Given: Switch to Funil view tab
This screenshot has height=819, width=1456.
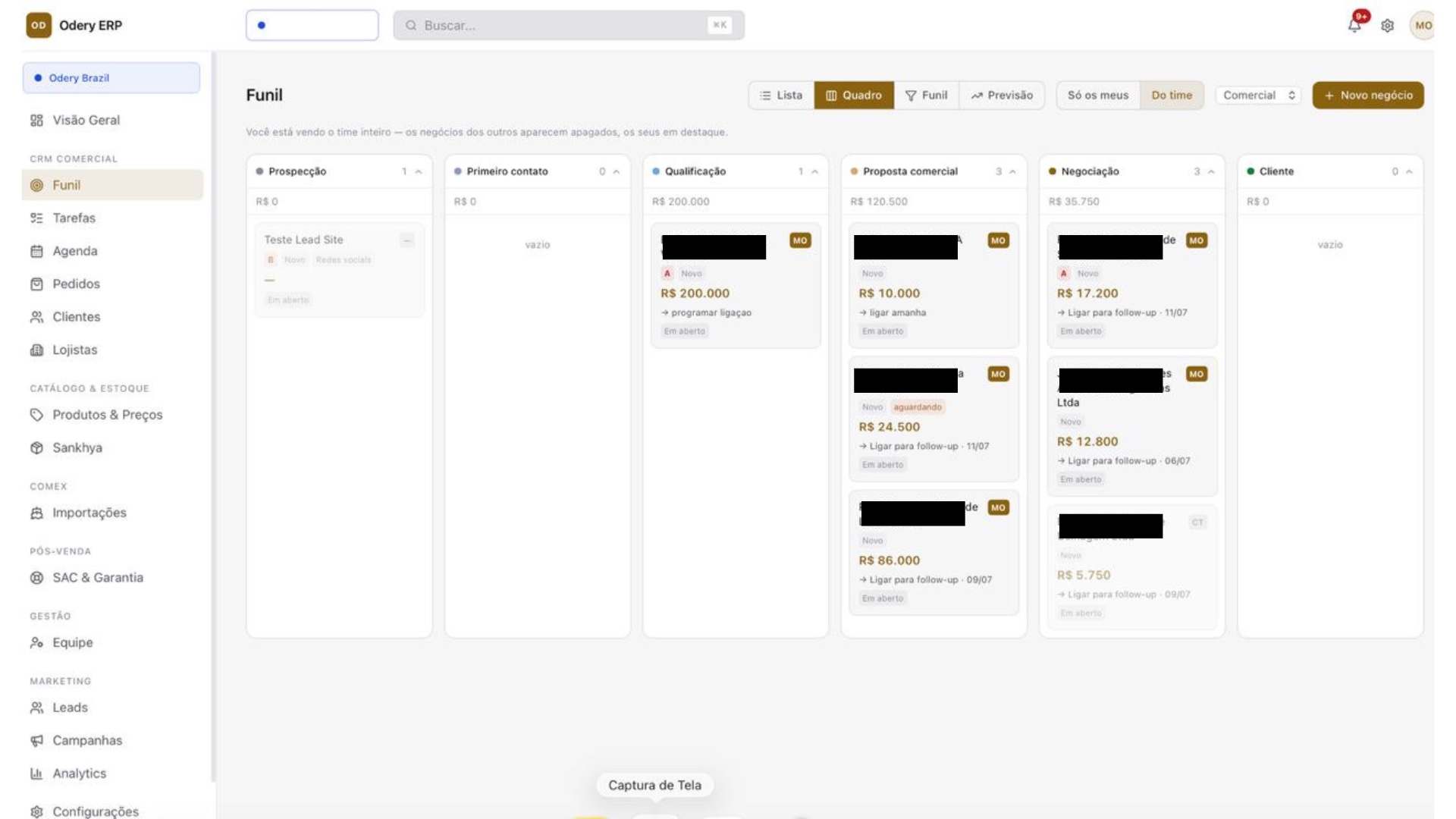Looking at the screenshot, I should (x=927, y=96).
